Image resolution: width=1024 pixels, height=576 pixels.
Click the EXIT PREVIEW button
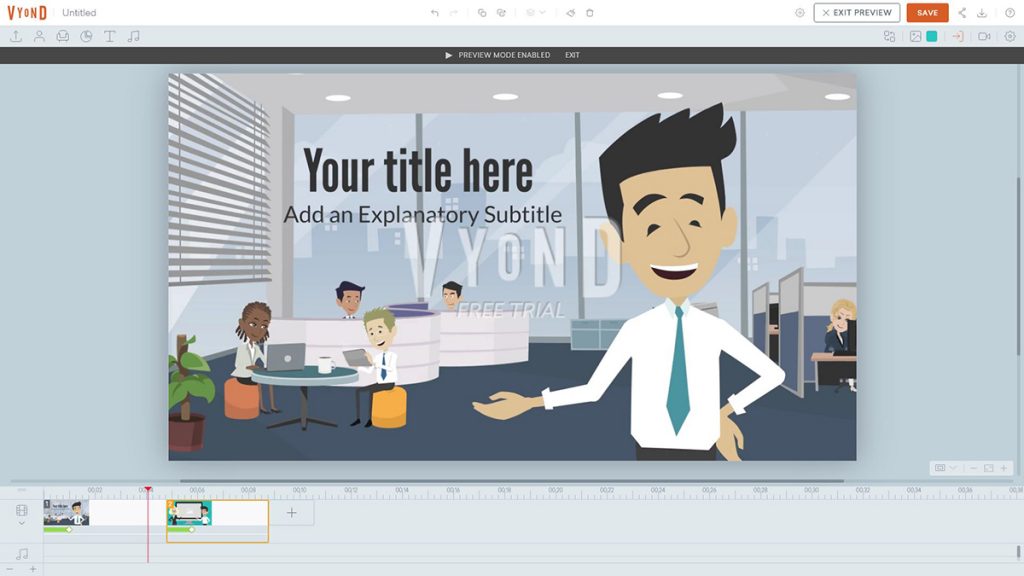click(855, 12)
